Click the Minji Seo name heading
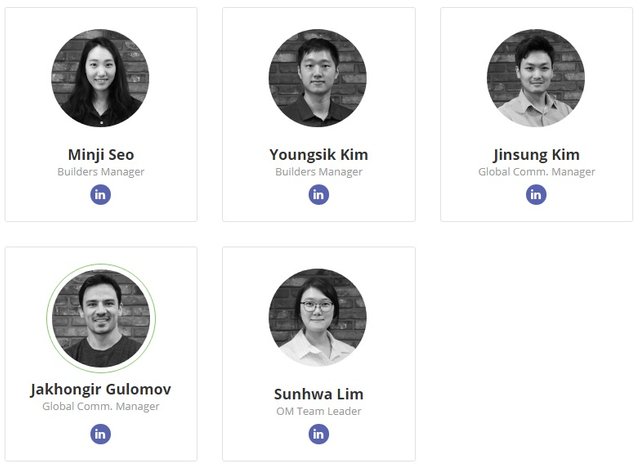The image size is (640, 468). [100, 154]
